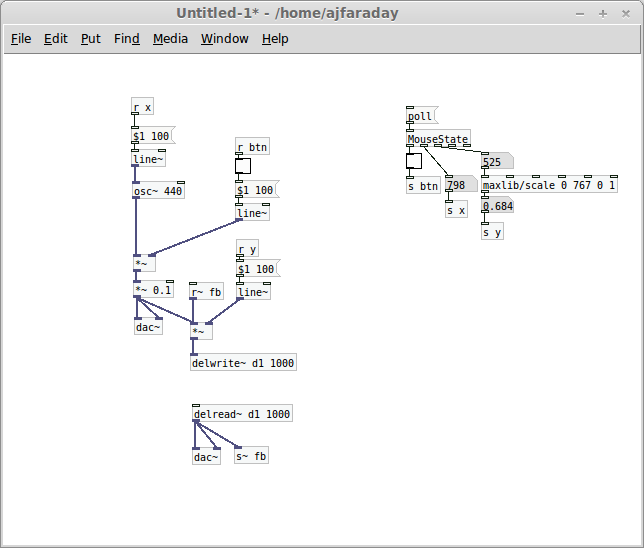The height and width of the screenshot is (548, 644).
Task: Maximize the Untitled-1 patch window
Action: click(603, 14)
